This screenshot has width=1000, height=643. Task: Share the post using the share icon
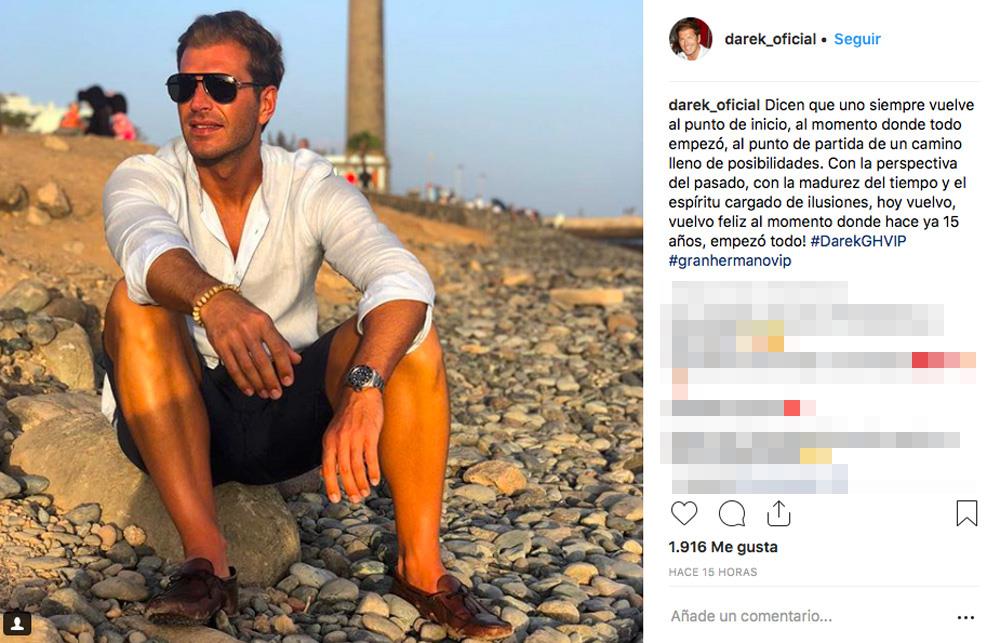point(779,513)
